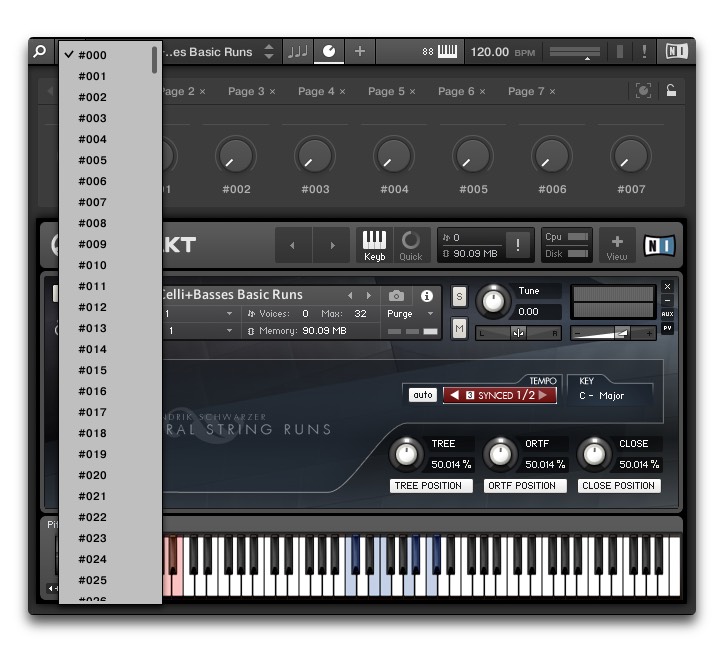
Task: Next instrument arrow beside Basic Runs
Action: (368, 295)
